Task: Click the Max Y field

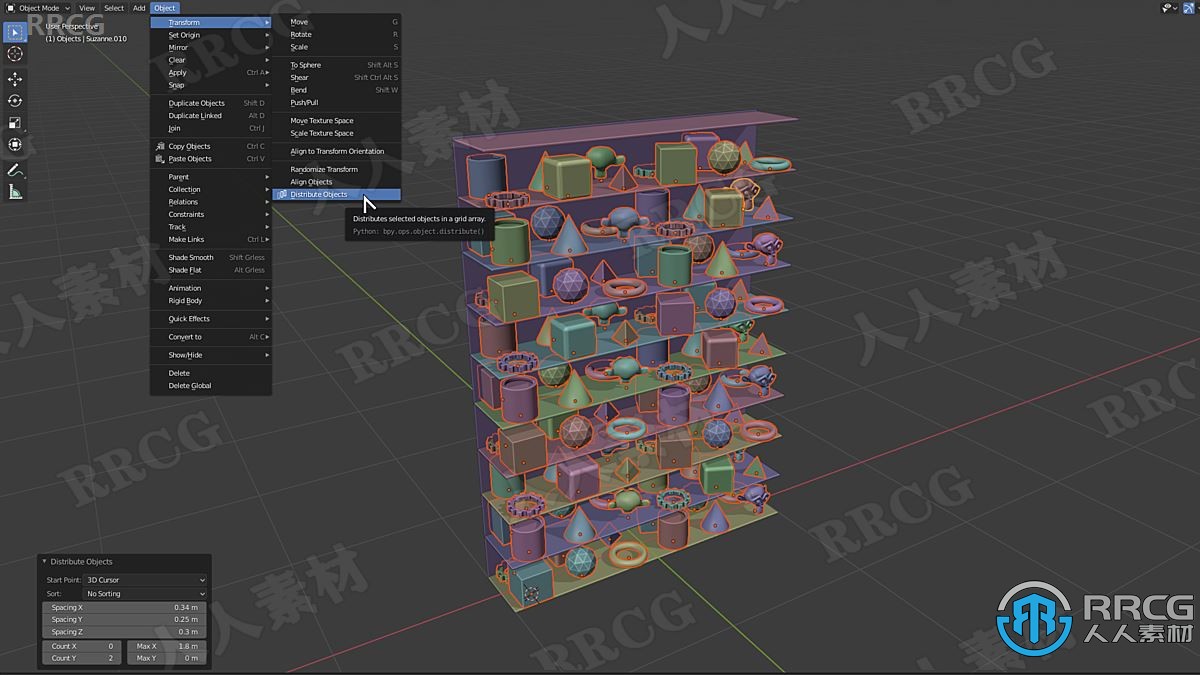Action: [x=166, y=658]
